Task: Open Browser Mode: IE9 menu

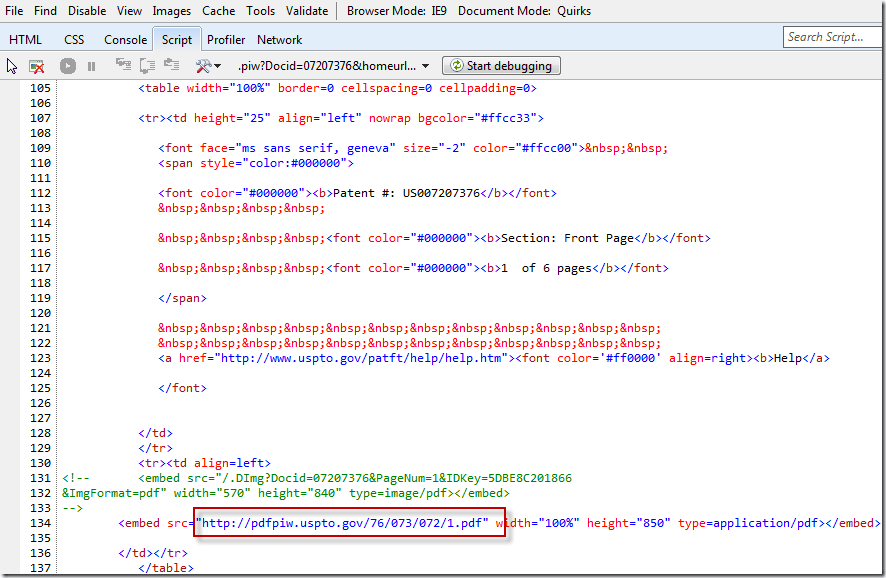Action: 397,11
